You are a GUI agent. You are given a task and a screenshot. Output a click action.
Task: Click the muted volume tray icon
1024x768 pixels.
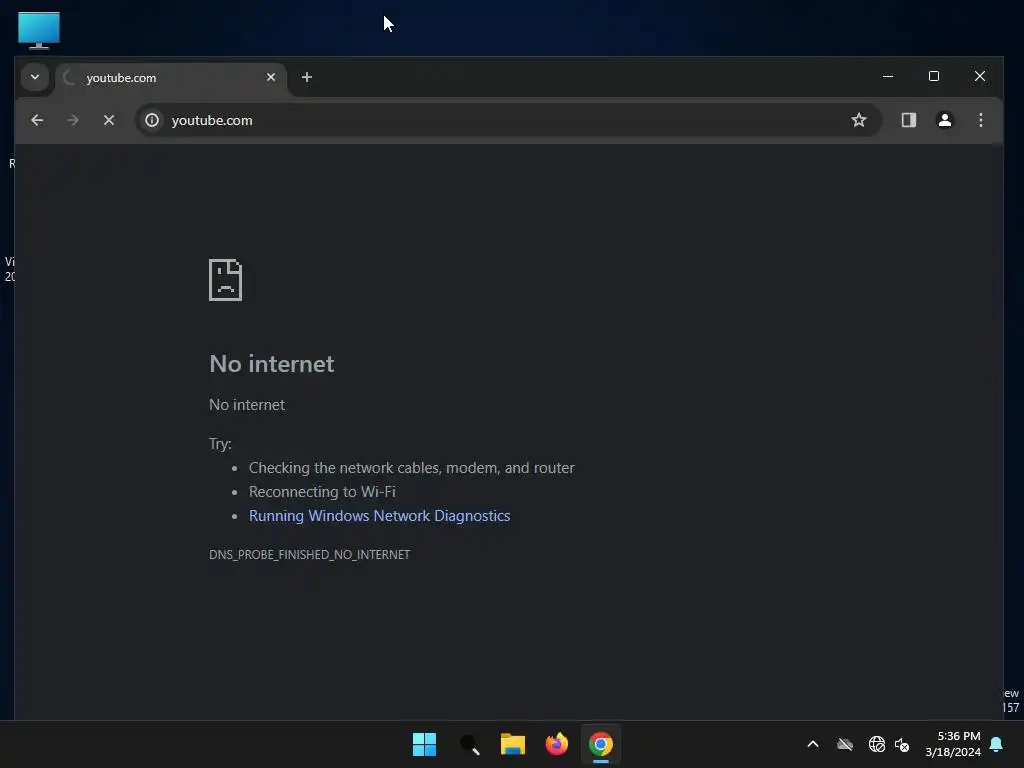click(903, 744)
